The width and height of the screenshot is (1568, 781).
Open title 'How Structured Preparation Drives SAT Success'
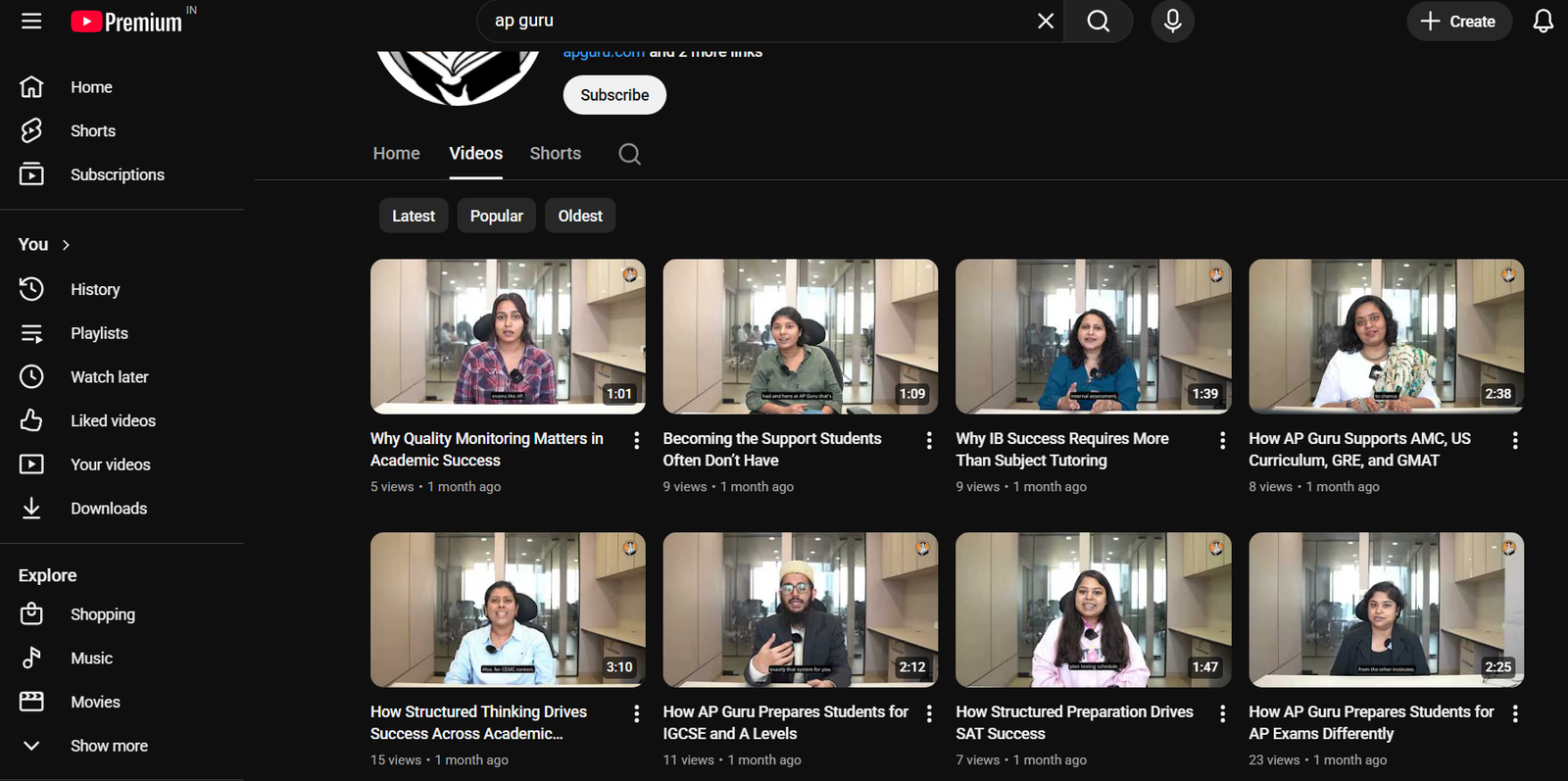pos(1075,723)
